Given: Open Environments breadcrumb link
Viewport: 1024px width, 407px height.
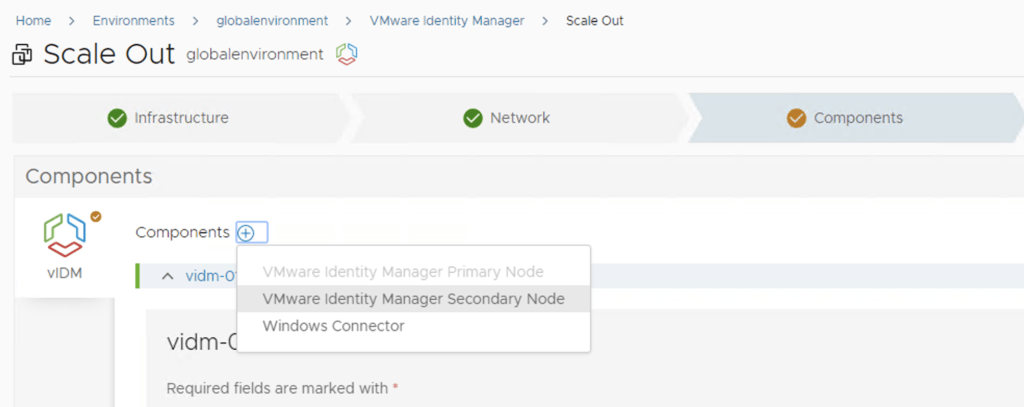Looking at the screenshot, I should pos(133,20).
